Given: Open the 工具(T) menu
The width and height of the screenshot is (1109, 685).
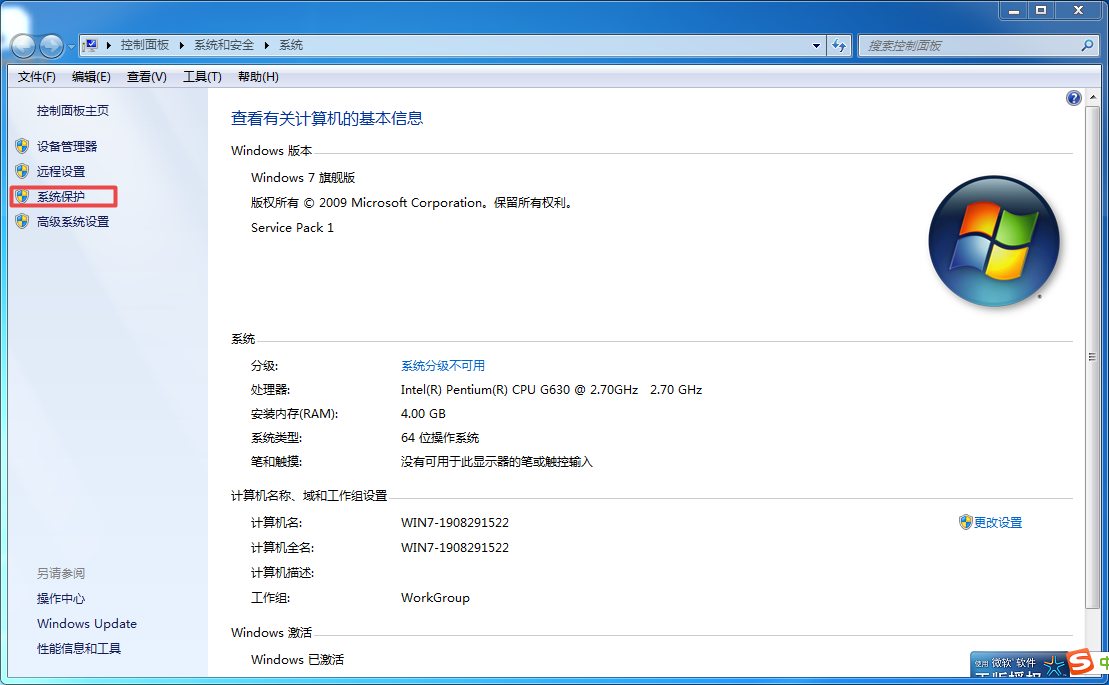Looking at the screenshot, I should (x=202, y=77).
